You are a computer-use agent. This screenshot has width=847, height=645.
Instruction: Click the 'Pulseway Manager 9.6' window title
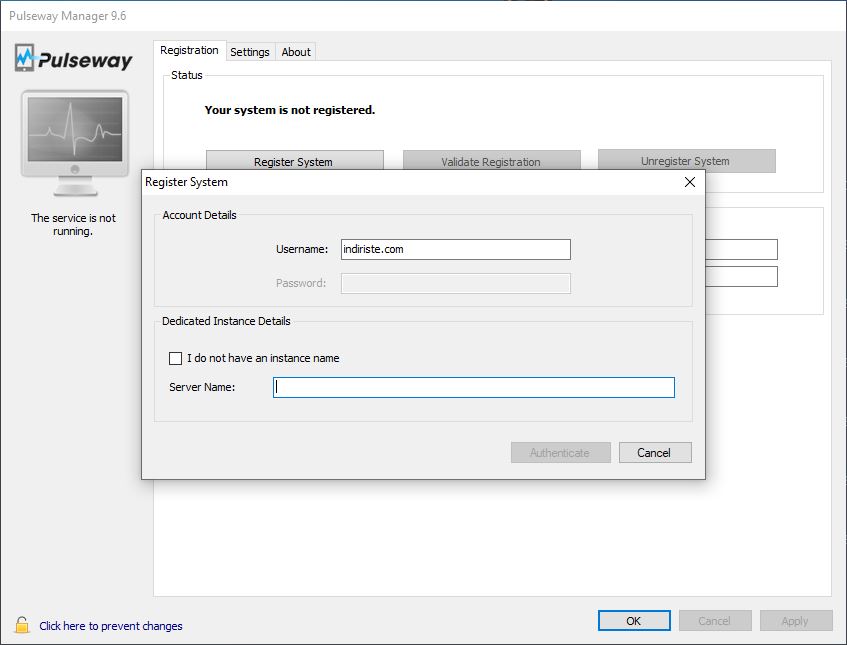pyautogui.click(x=68, y=16)
